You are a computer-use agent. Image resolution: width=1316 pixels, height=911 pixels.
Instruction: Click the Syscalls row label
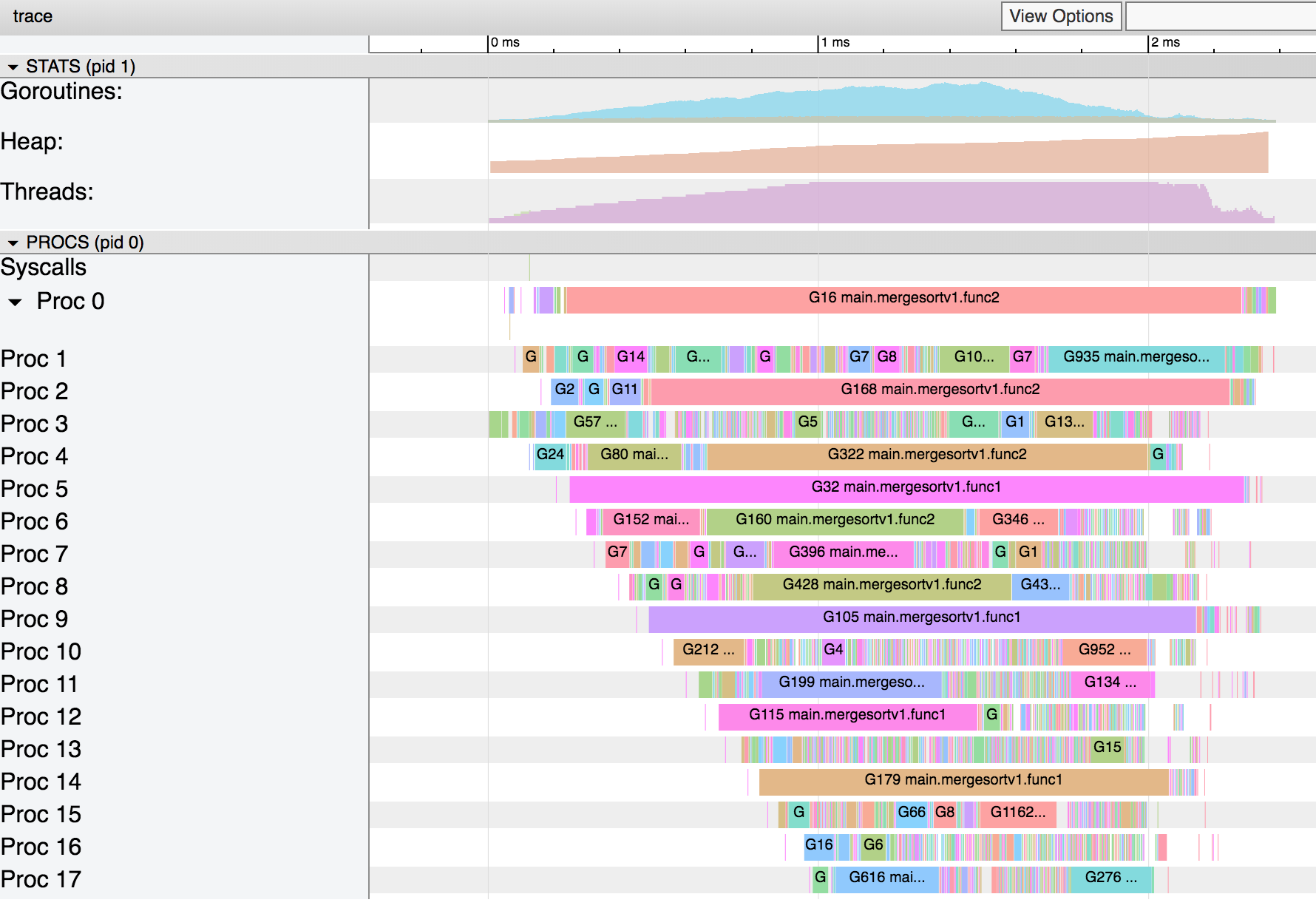pos(44,268)
